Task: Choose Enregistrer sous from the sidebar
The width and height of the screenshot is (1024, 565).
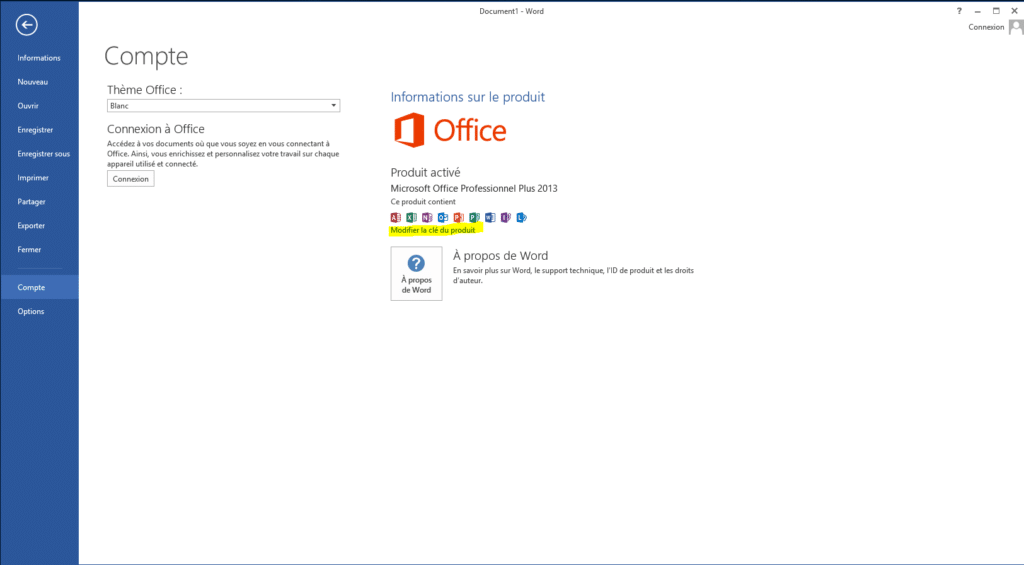Action: click(x=44, y=154)
